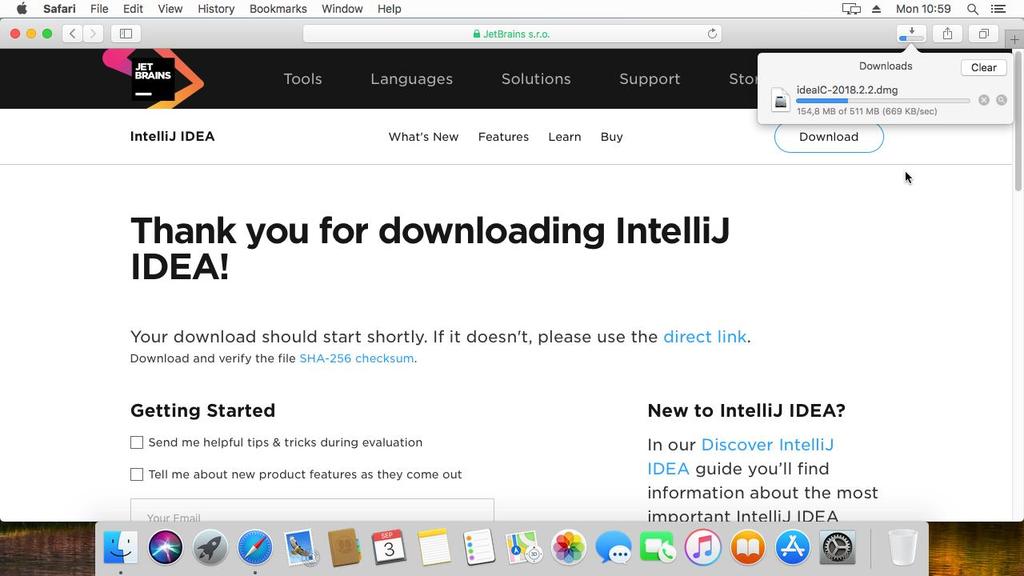Screen dimensions: 1024x576
Task: Go to What's New page
Action: (x=423, y=136)
